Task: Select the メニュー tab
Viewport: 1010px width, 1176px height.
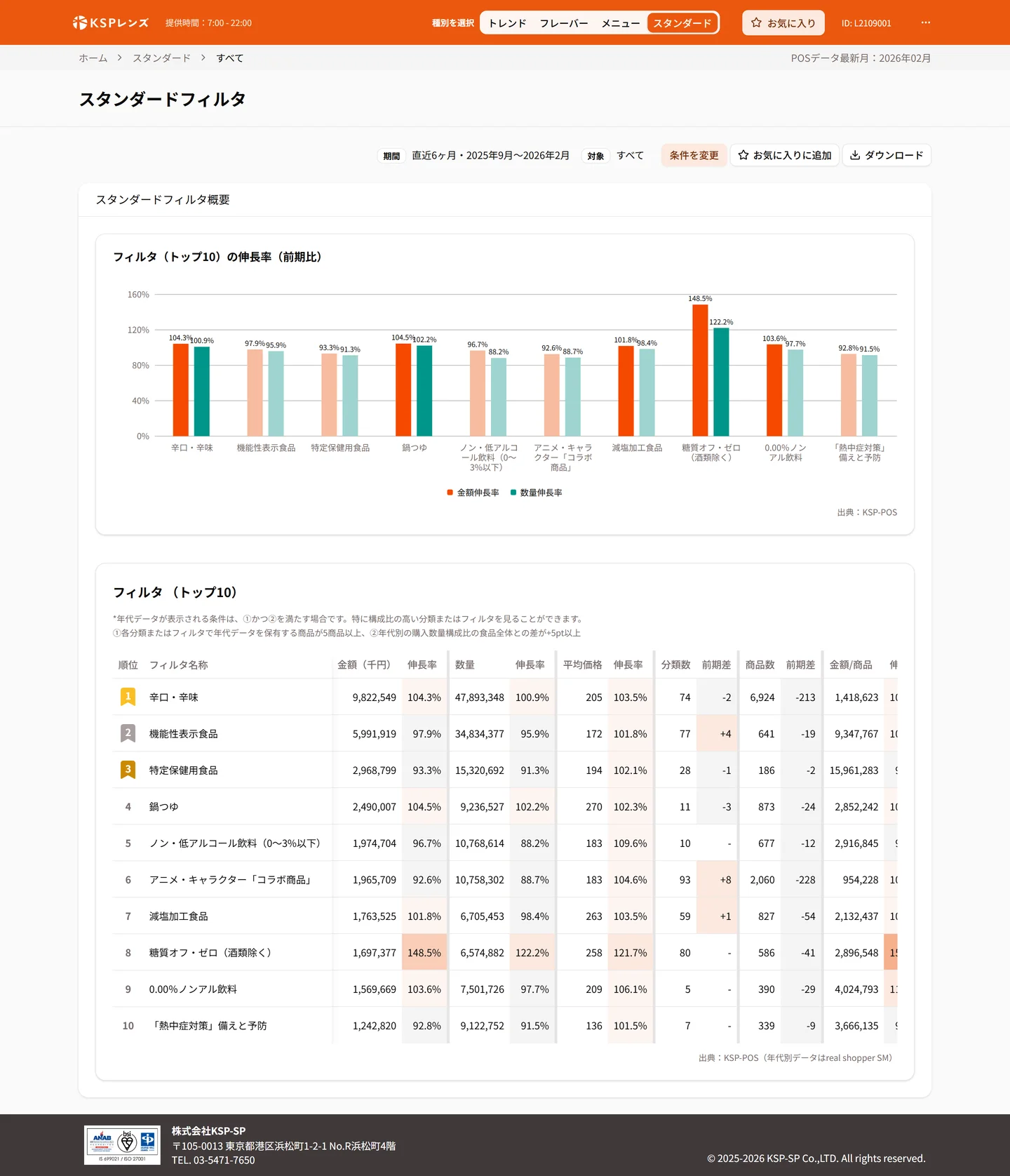Action: (x=620, y=23)
